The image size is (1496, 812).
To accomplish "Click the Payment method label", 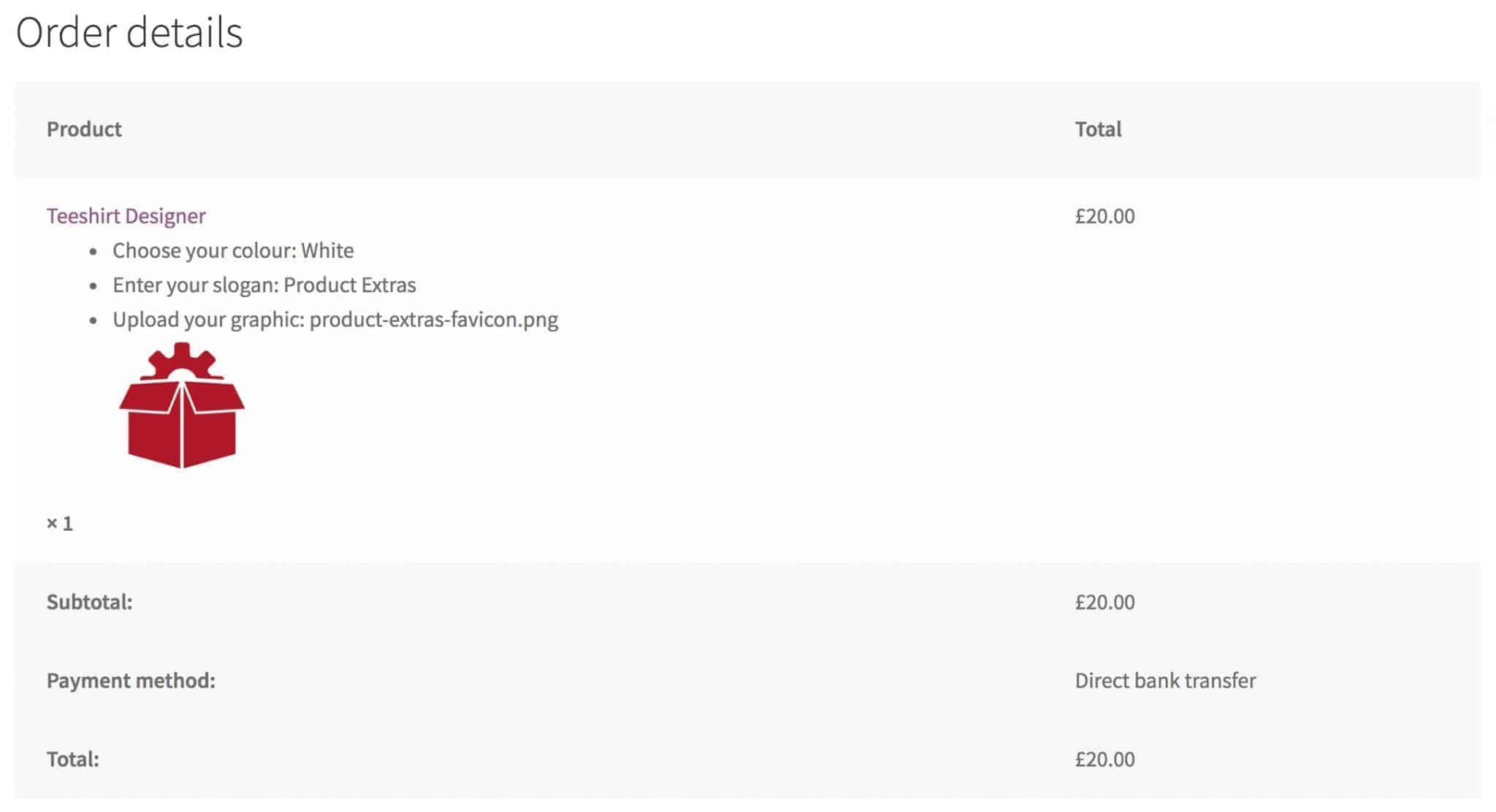I will (131, 681).
